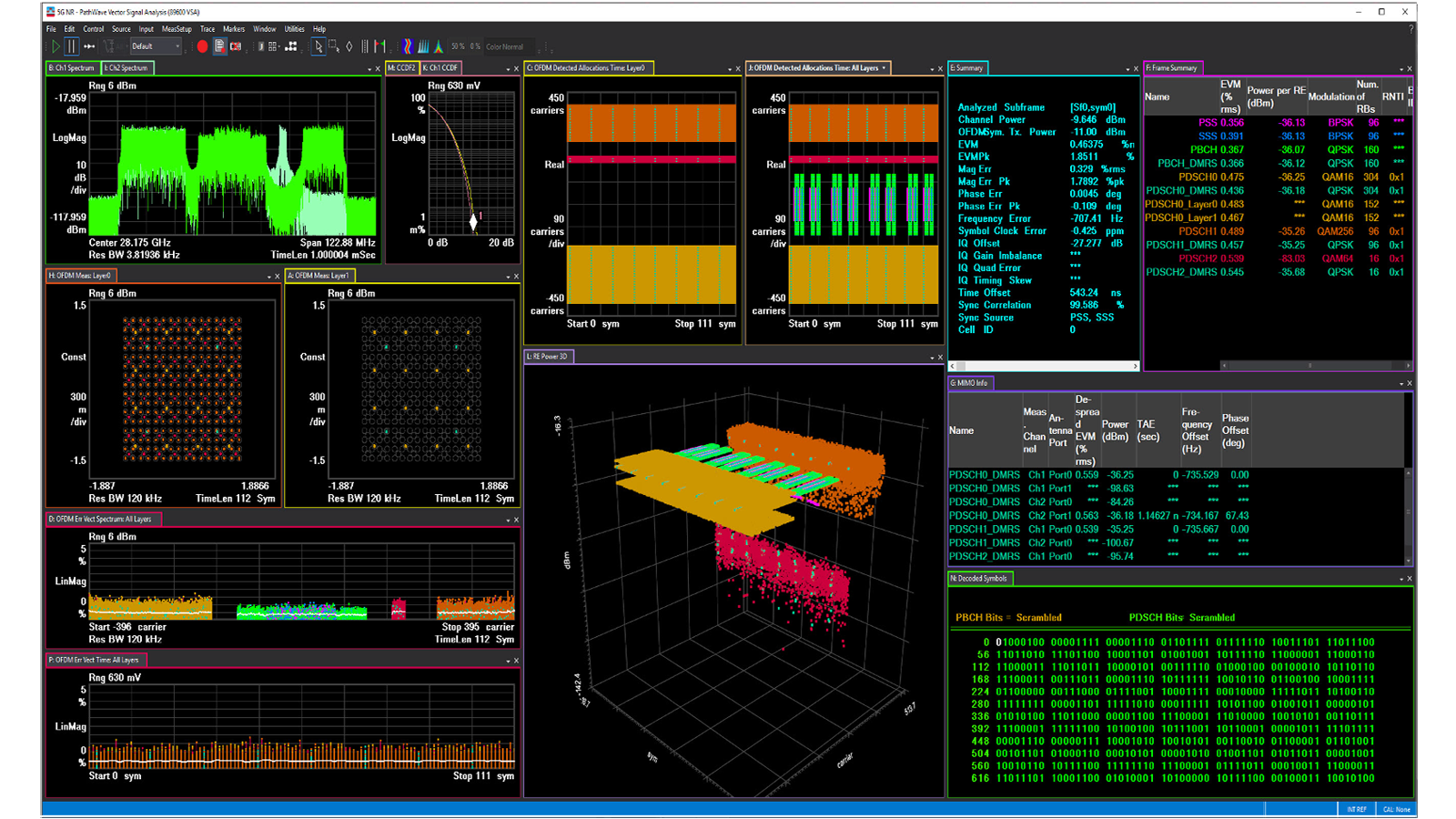Click the single-step measurement icon
Screen dimensions: 1456x819
(x=89, y=46)
